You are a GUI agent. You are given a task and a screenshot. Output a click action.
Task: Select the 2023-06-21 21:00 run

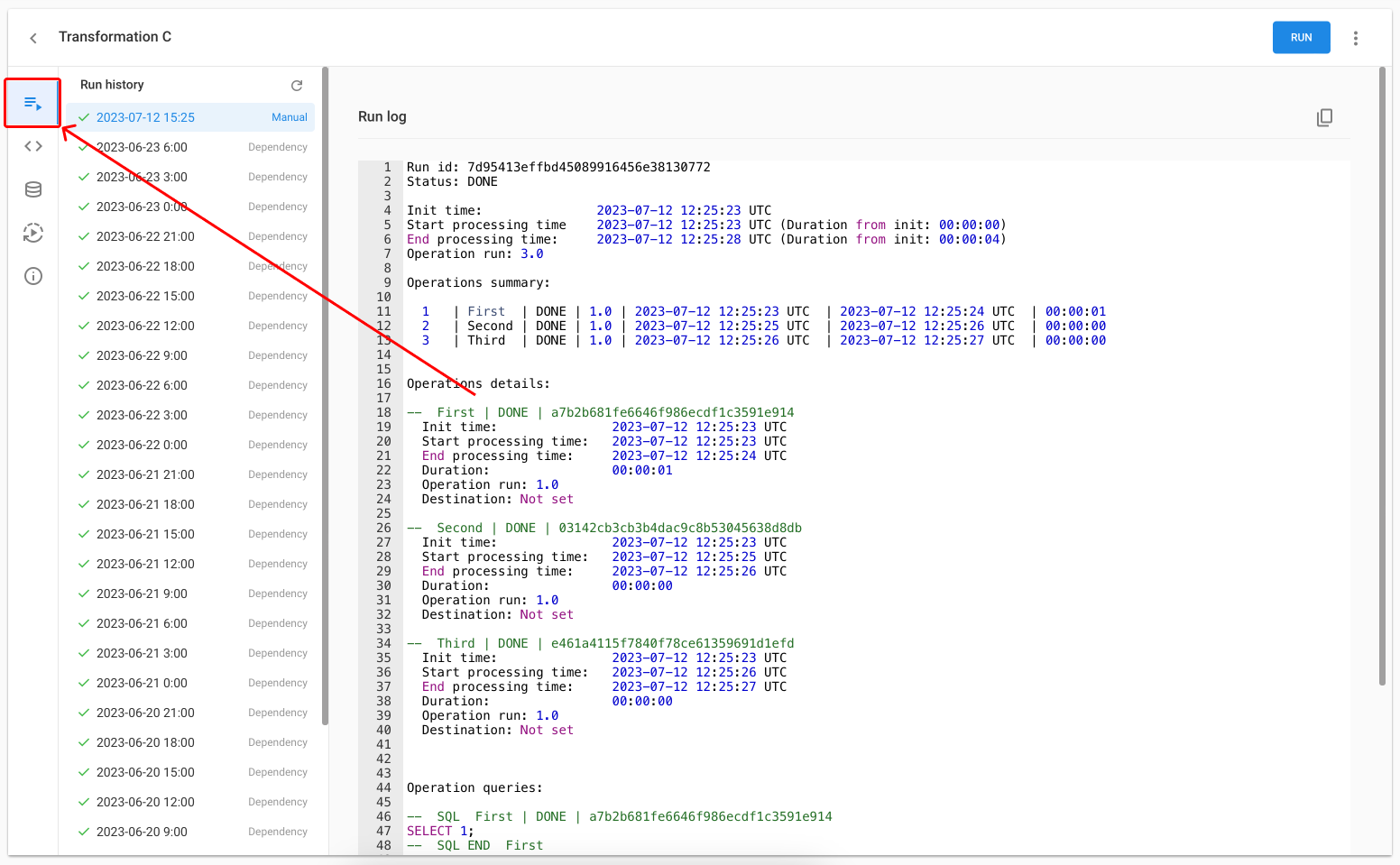[190, 474]
